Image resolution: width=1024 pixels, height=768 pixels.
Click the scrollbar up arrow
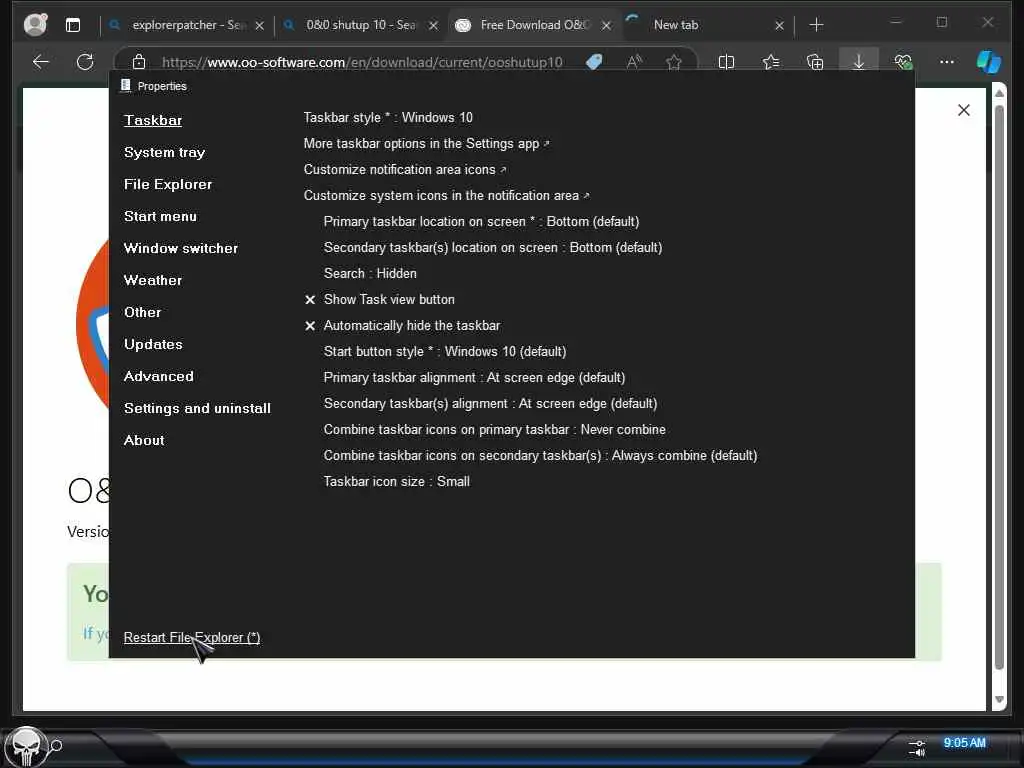pos(999,93)
